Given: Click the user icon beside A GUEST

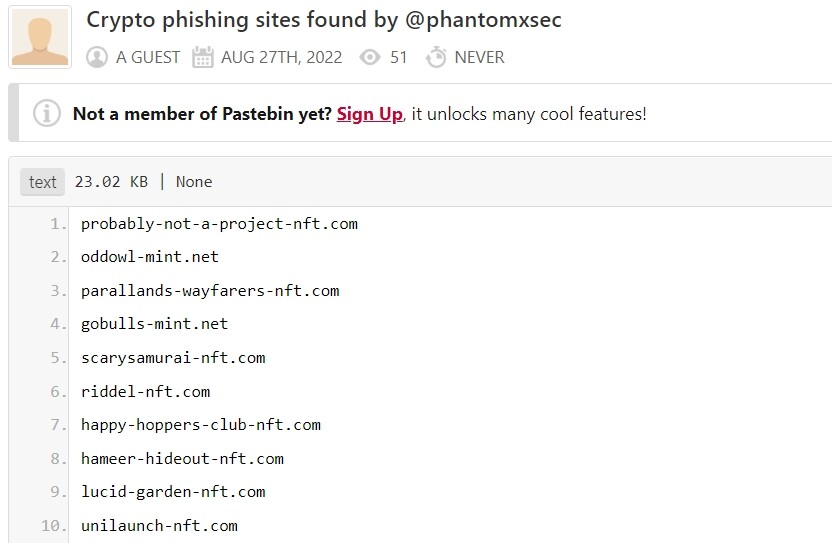Looking at the screenshot, I should pos(97,58).
